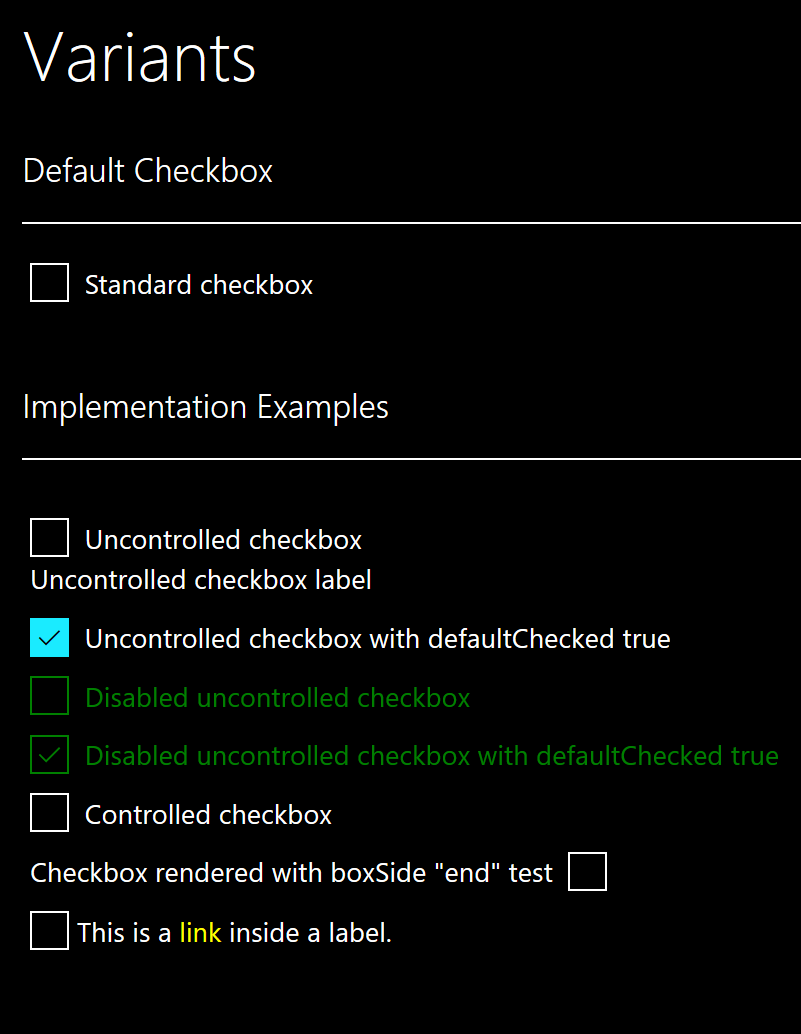Viewport: 801px width, 1034px height.
Task: Check the Standard checkbox
Action: 49,283
